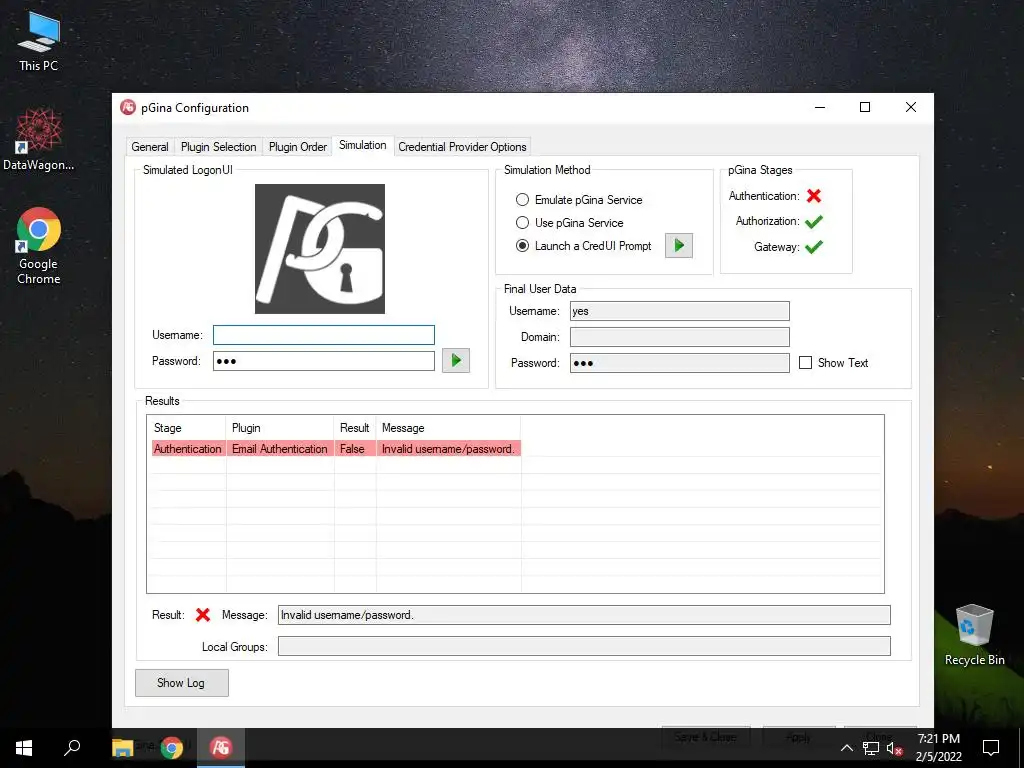Click the Message column header
The image size is (1024, 768).
point(449,428)
